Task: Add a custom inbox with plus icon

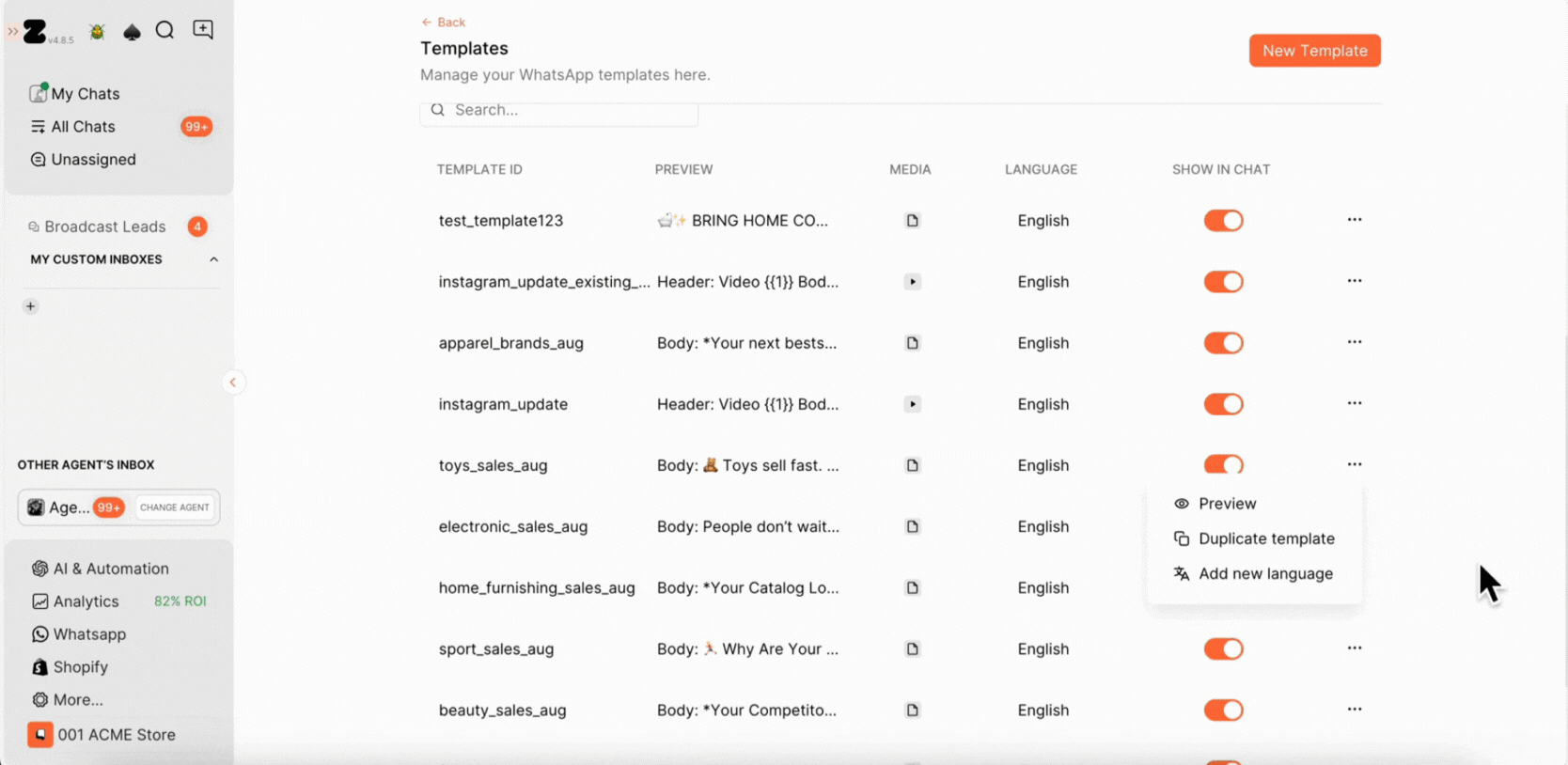Action: coord(31,306)
